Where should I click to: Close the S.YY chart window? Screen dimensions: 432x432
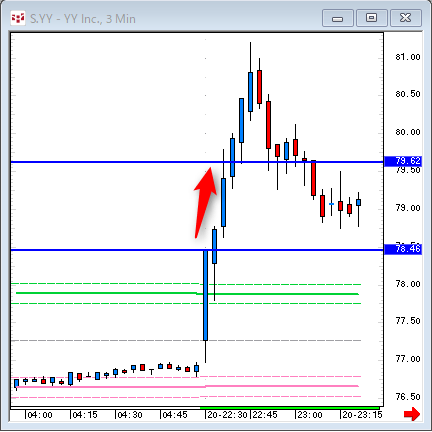coord(406,18)
